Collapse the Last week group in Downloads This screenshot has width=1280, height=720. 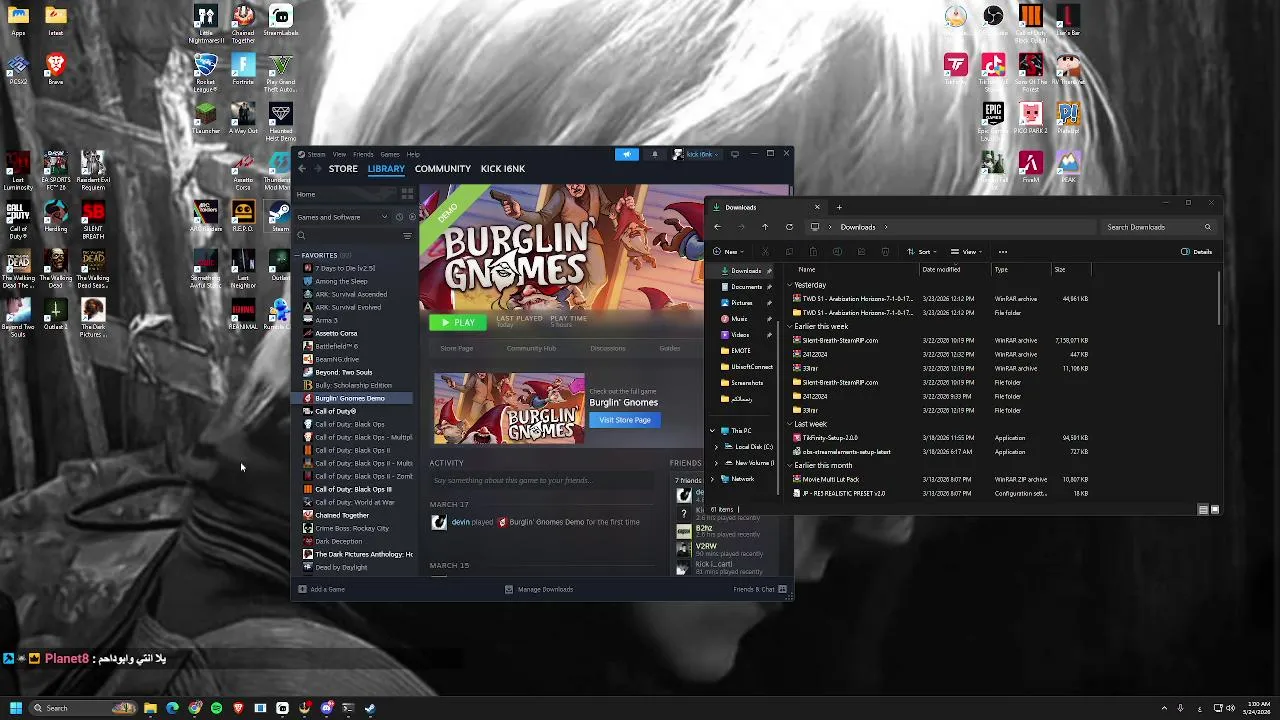pyautogui.click(x=790, y=424)
